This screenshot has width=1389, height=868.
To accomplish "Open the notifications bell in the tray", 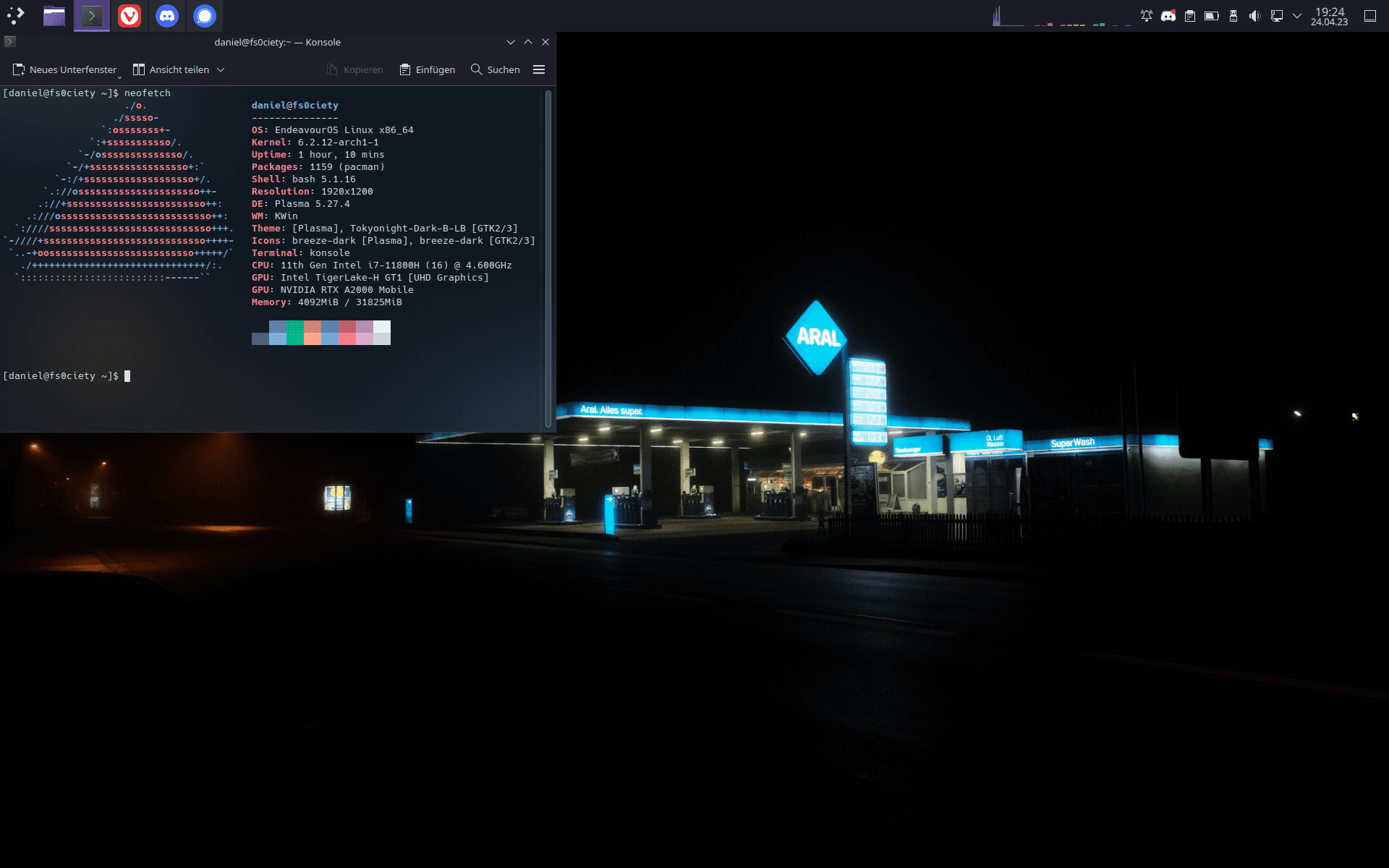I will coord(1147,16).
